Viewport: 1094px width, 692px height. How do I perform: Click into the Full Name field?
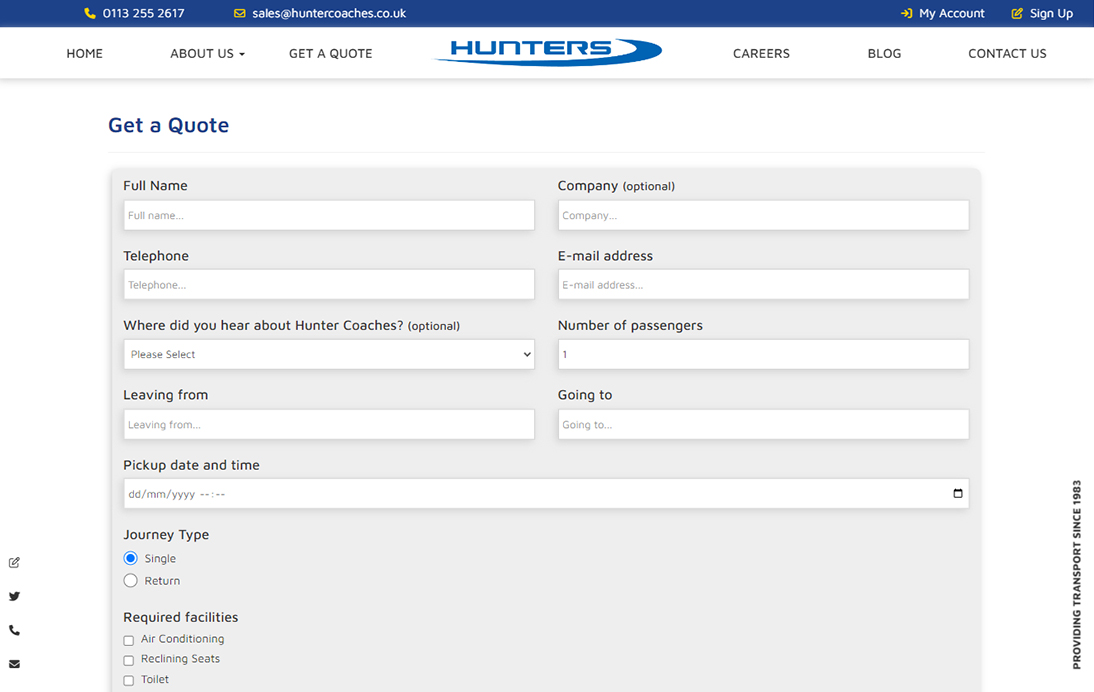pyautogui.click(x=329, y=215)
